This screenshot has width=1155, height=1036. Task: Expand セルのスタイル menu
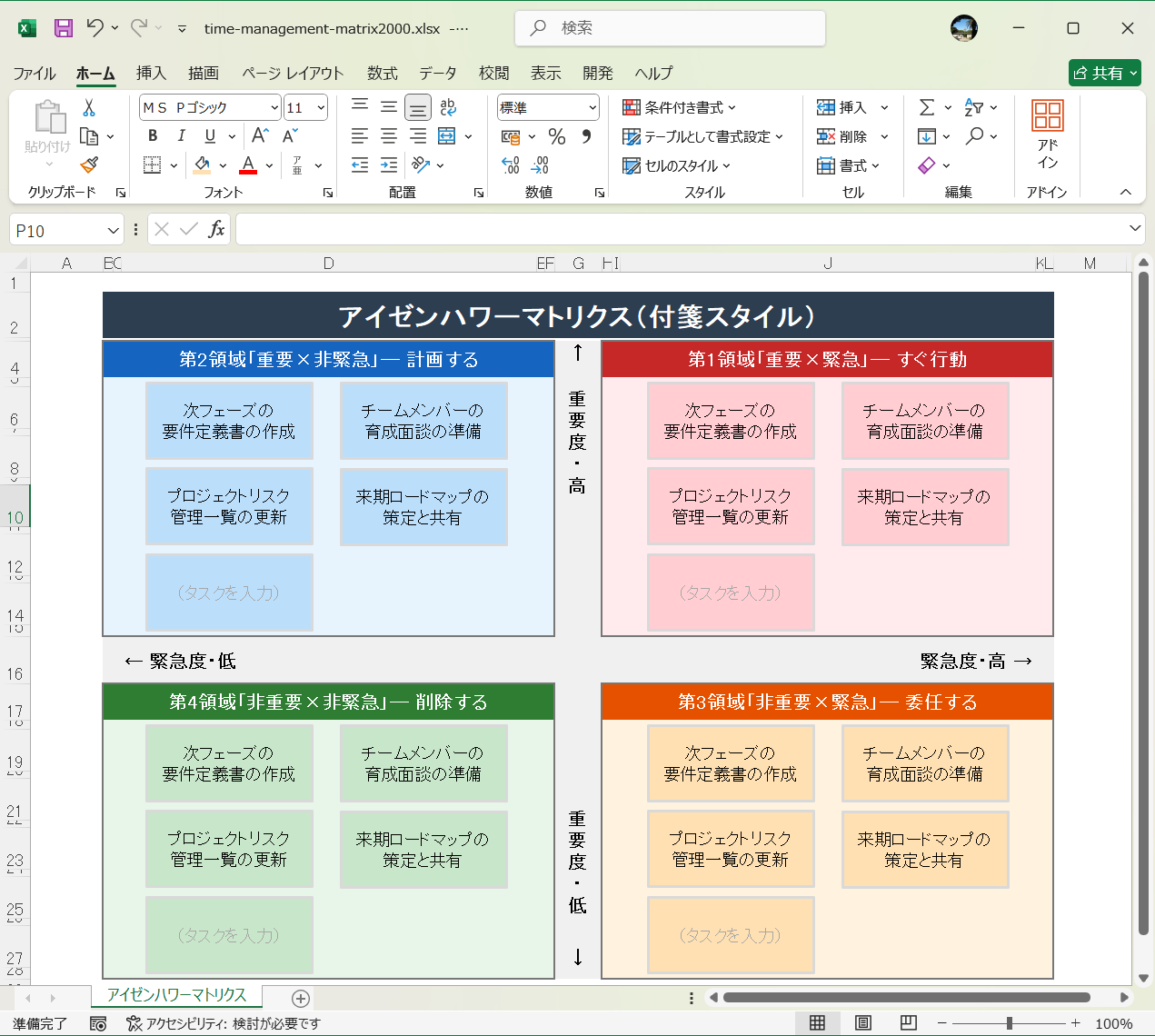point(676,165)
